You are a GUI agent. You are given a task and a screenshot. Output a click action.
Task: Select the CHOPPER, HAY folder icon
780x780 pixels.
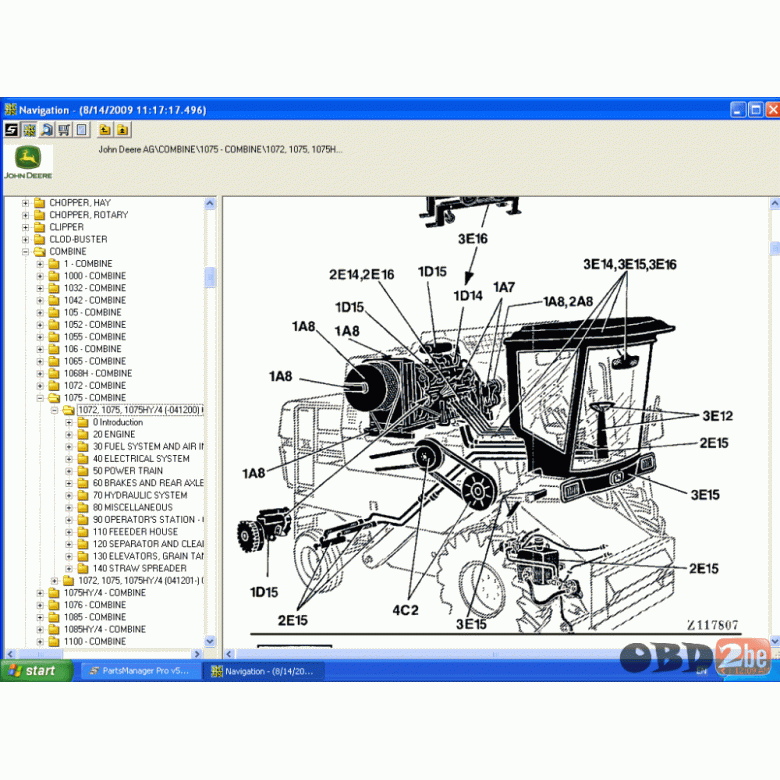39,203
